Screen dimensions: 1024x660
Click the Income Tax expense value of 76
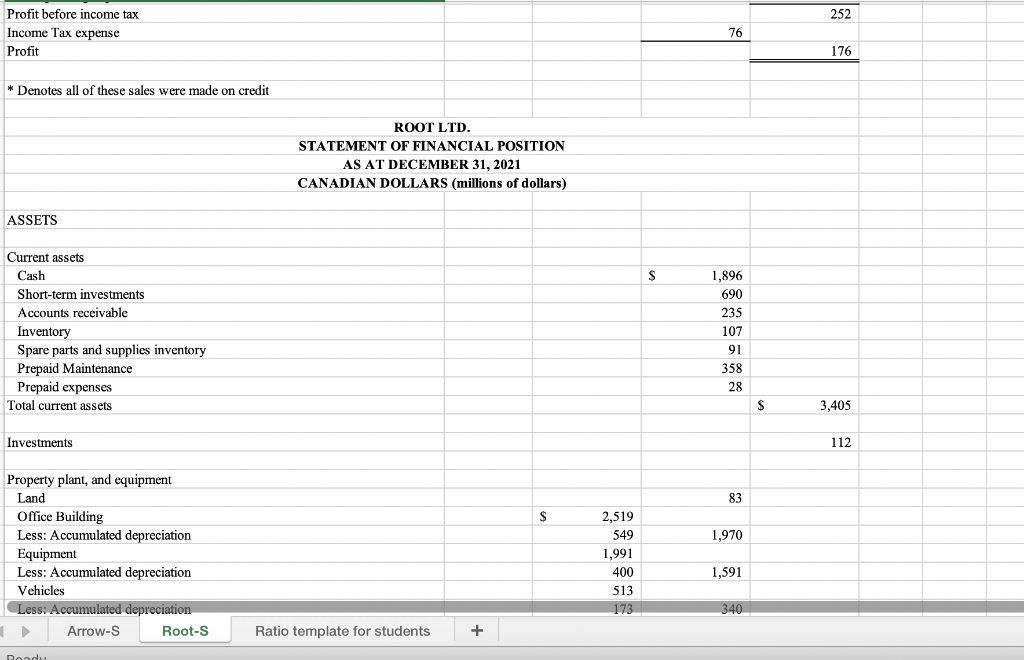(732, 32)
